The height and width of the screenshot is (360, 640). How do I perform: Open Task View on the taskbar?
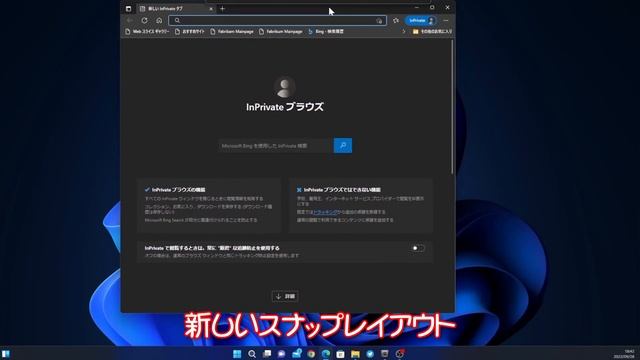[267, 354]
